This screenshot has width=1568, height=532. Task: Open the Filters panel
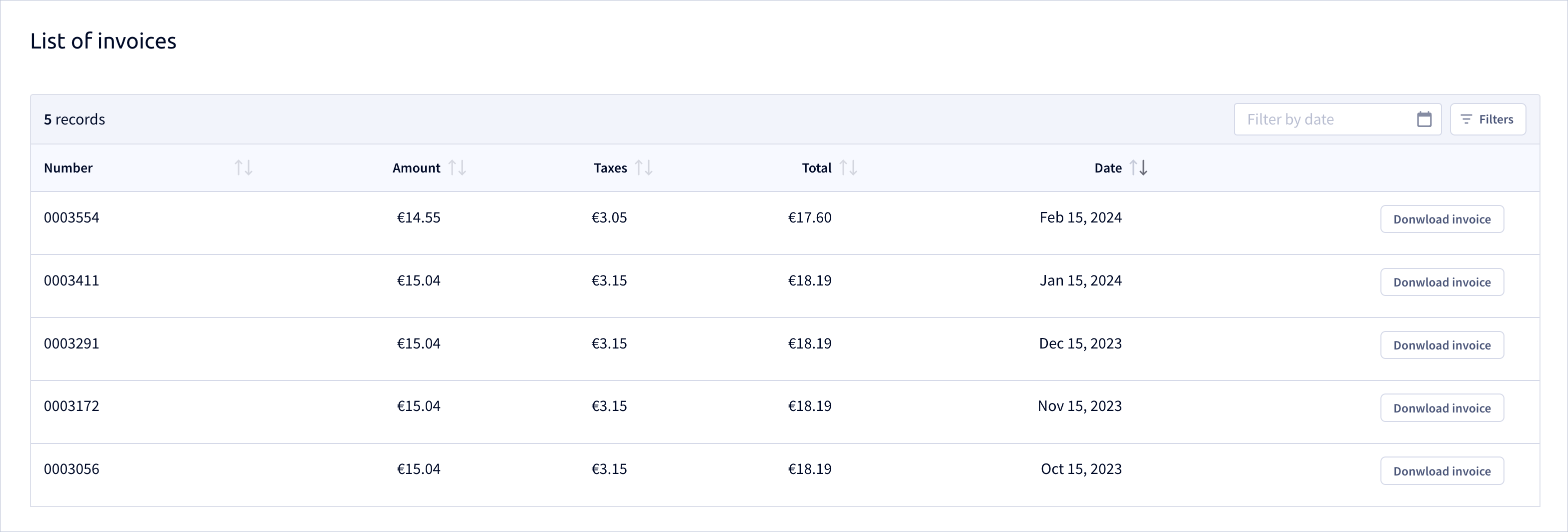tap(1487, 119)
